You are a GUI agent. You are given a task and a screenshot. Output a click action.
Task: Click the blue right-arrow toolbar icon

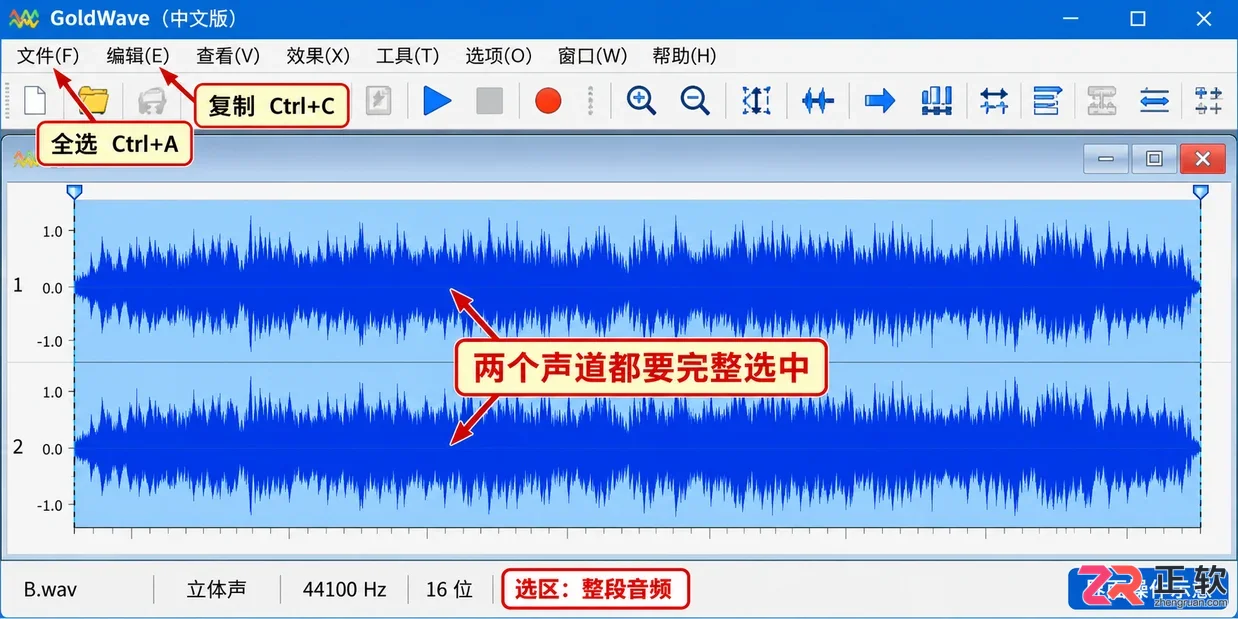point(880,100)
